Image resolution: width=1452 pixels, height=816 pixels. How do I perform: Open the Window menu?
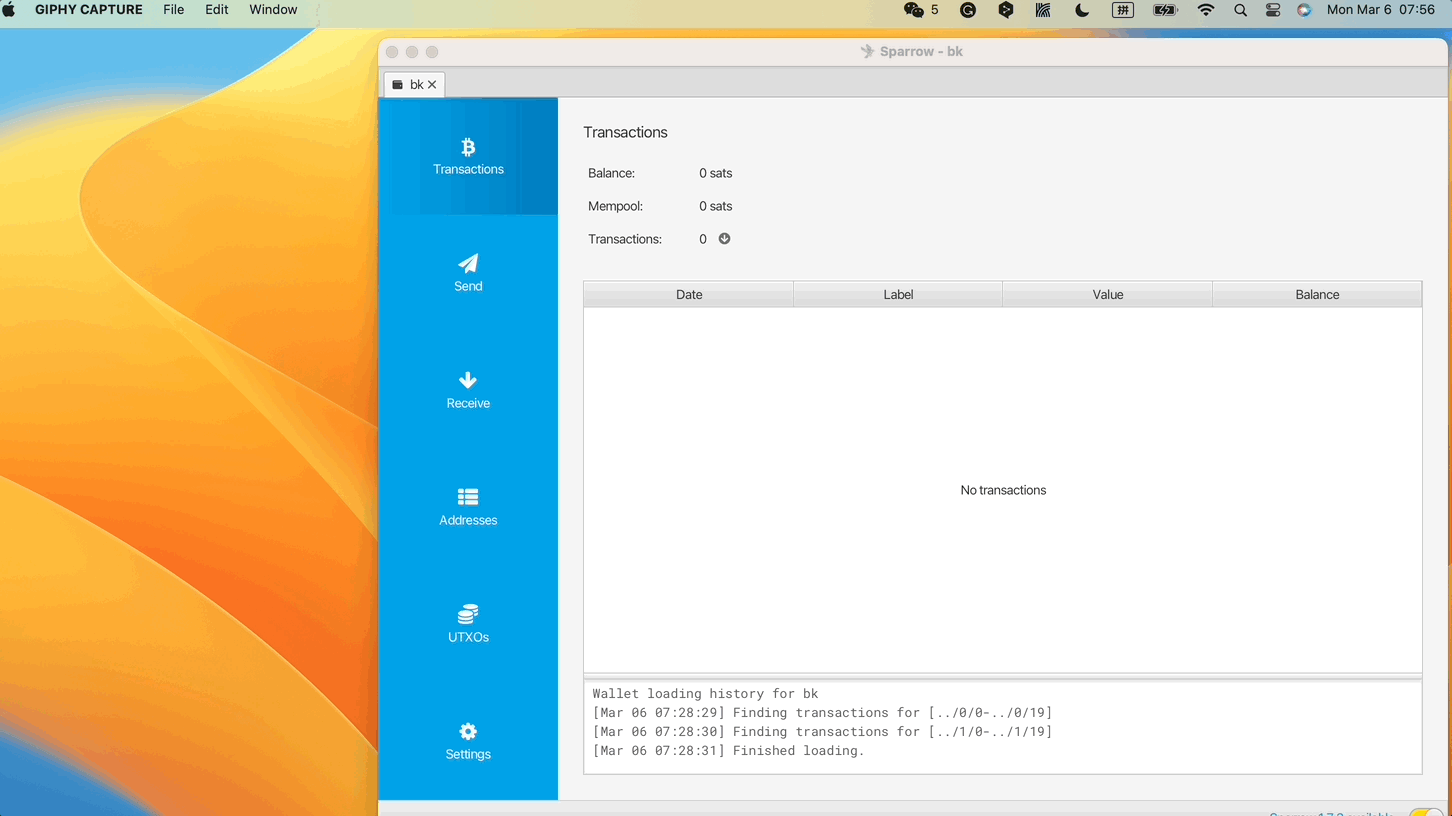pos(273,10)
